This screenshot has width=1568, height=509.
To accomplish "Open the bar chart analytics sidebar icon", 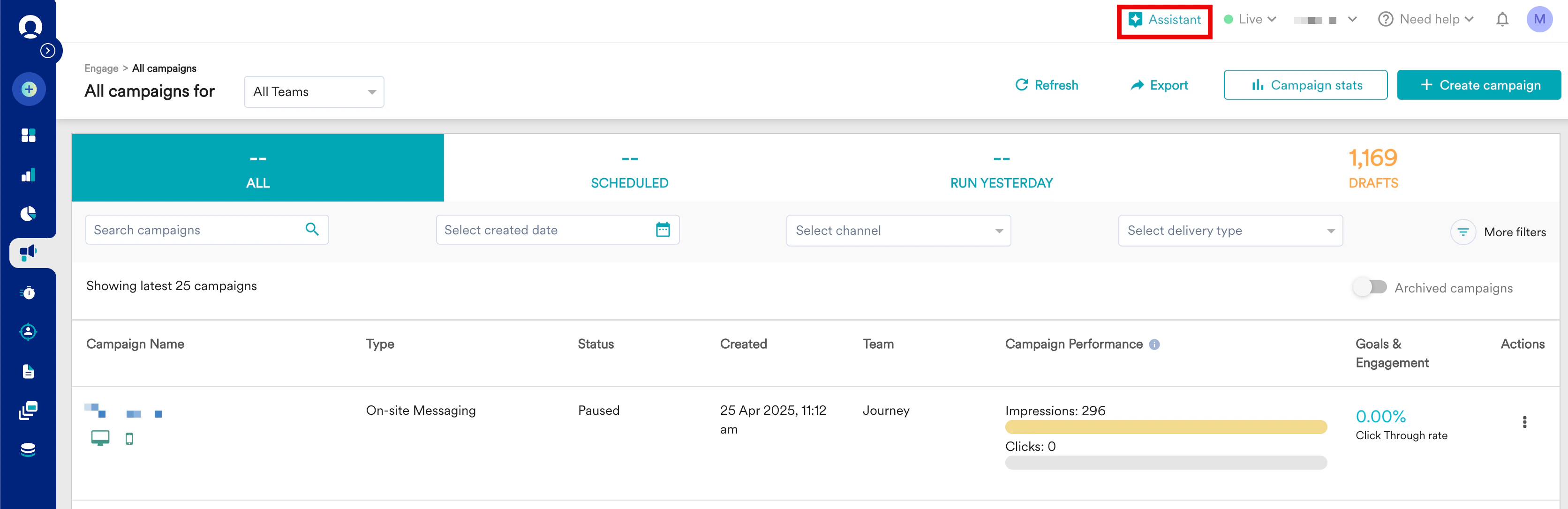I will pyautogui.click(x=29, y=175).
